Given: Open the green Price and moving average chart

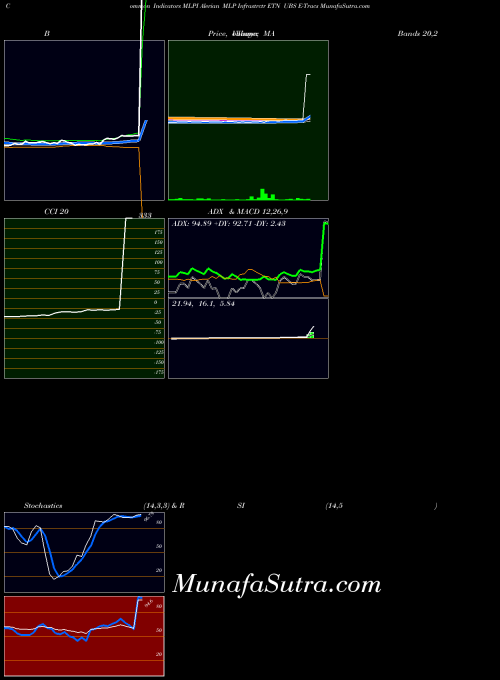Looking at the screenshot, I should coord(248,121).
